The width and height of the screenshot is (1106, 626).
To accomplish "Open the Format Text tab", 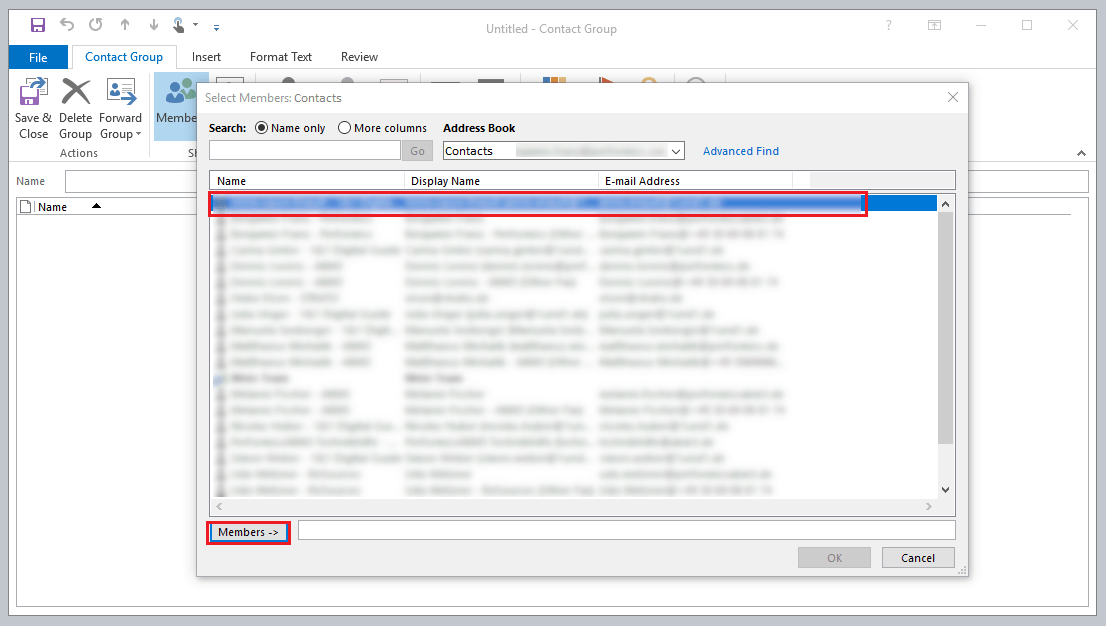I will pos(281,57).
